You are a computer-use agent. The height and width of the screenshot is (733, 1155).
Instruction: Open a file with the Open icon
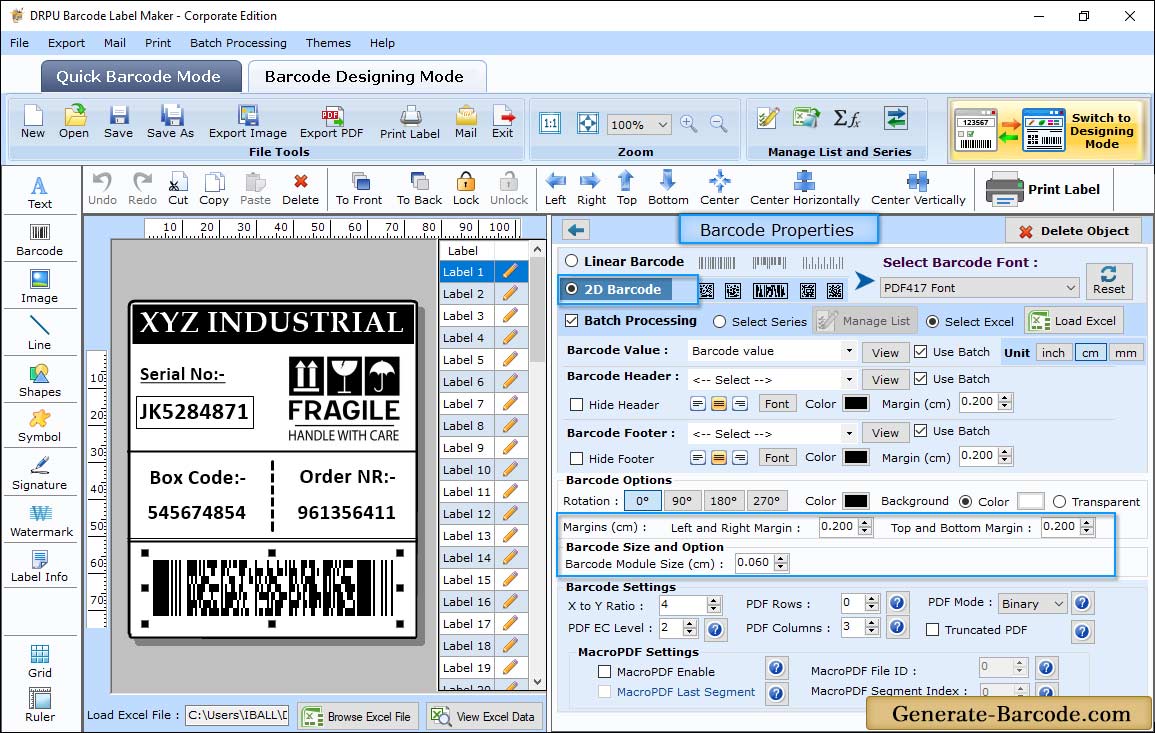74,122
